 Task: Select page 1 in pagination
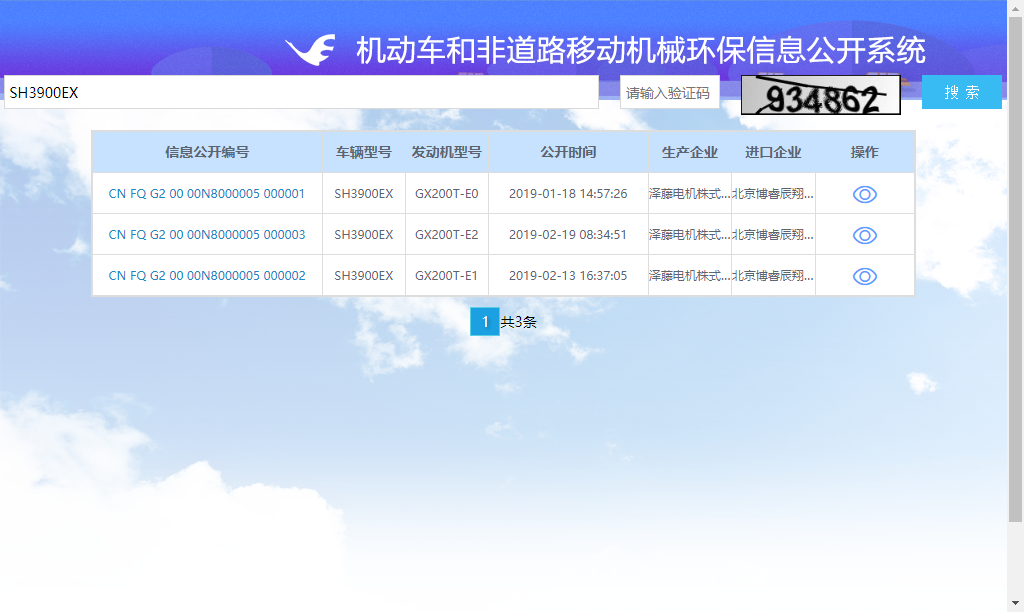click(485, 322)
